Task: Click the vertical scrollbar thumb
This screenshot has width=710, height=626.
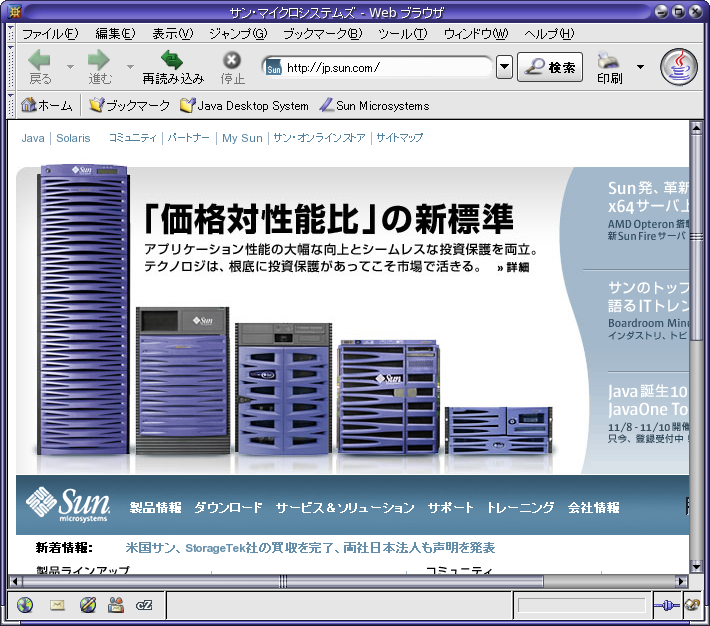Action: 696,236
